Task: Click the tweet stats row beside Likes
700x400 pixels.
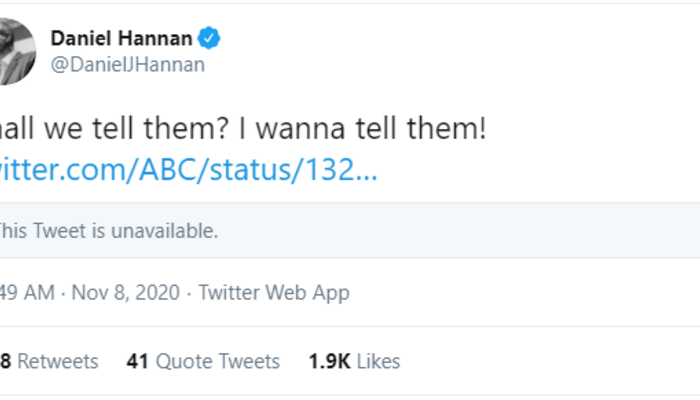Action: click(x=550, y=361)
